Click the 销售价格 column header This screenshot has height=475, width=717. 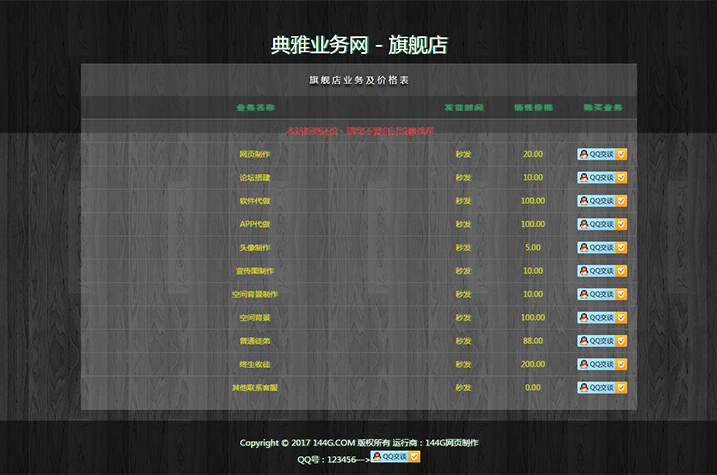click(x=533, y=107)
